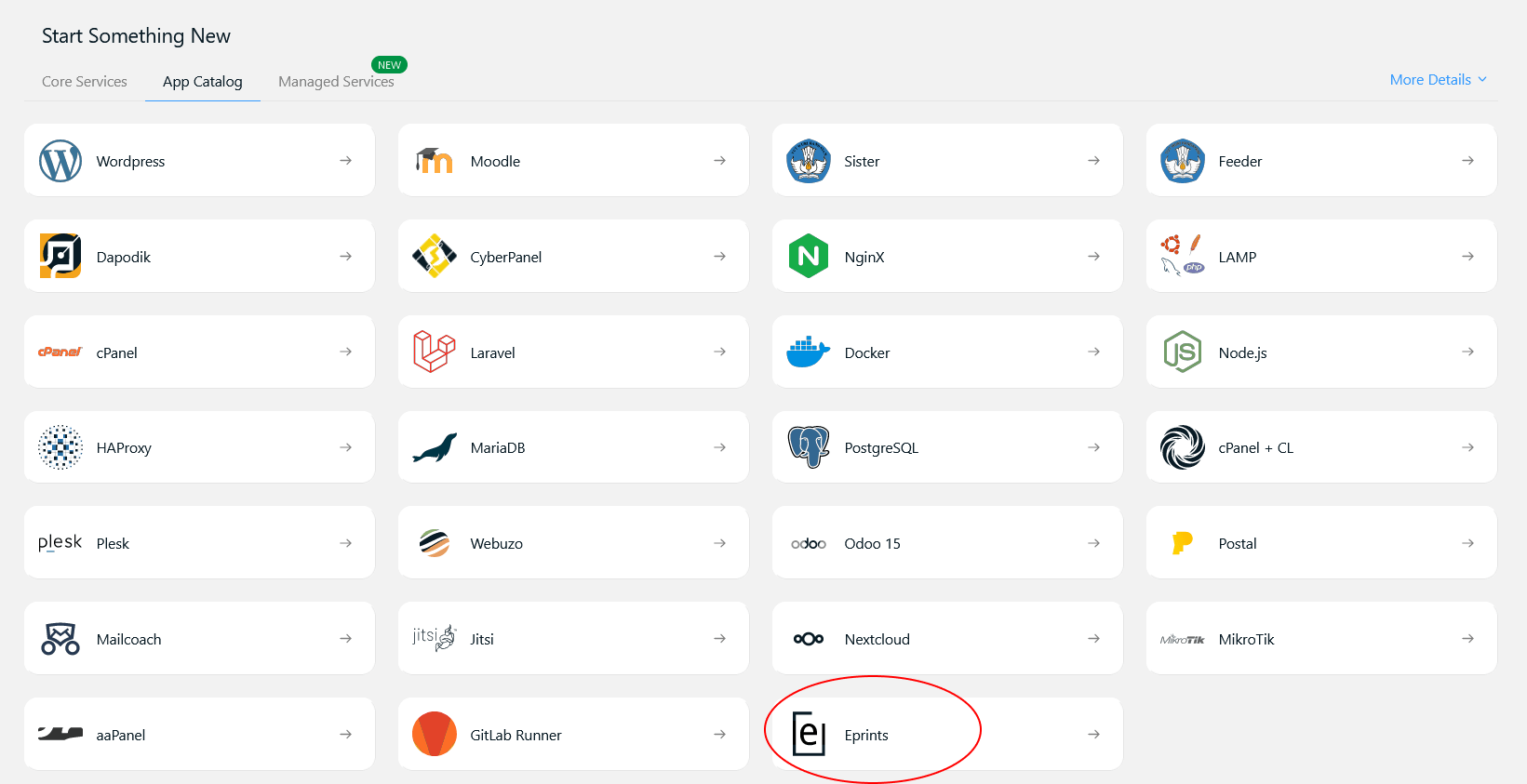Click the HAProxy app label
The image size is (1527, 784).
click(x=124, y=448)
